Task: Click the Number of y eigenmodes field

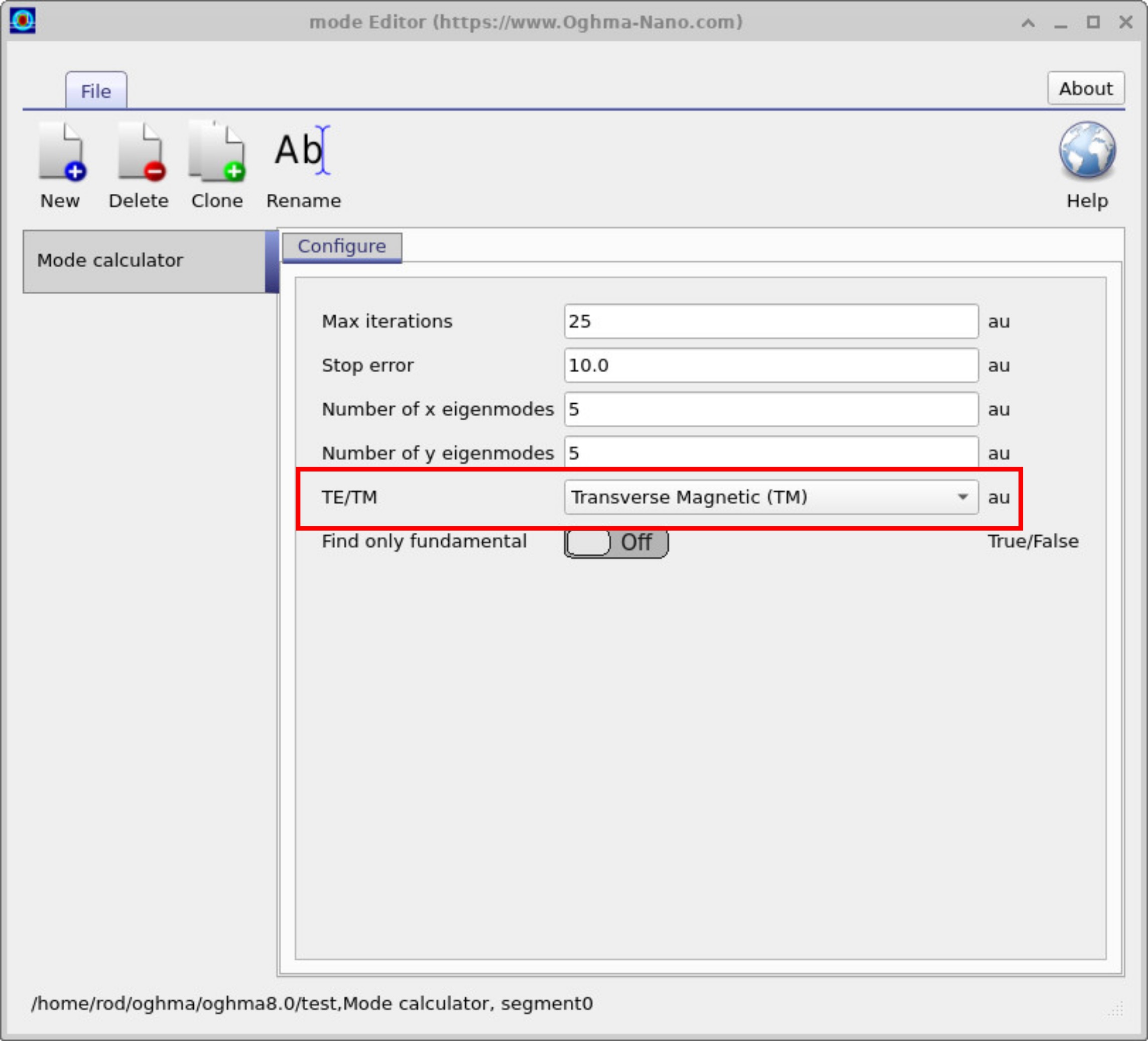Action: pos(771,452)
